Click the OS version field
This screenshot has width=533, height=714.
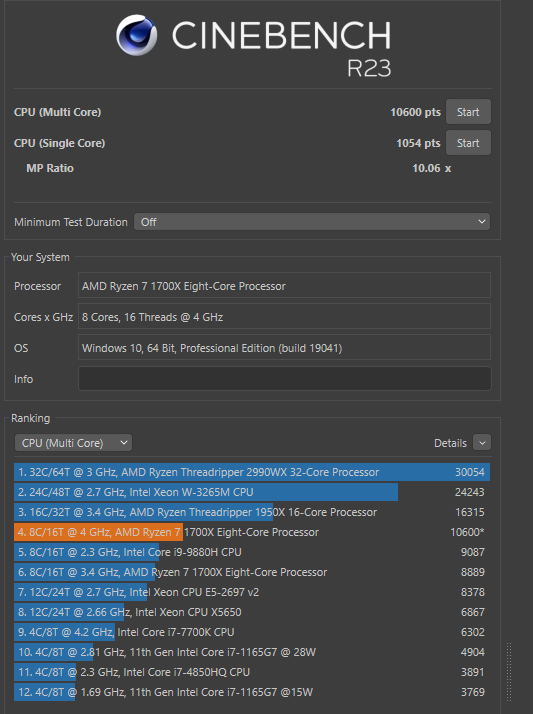[284, 348]
